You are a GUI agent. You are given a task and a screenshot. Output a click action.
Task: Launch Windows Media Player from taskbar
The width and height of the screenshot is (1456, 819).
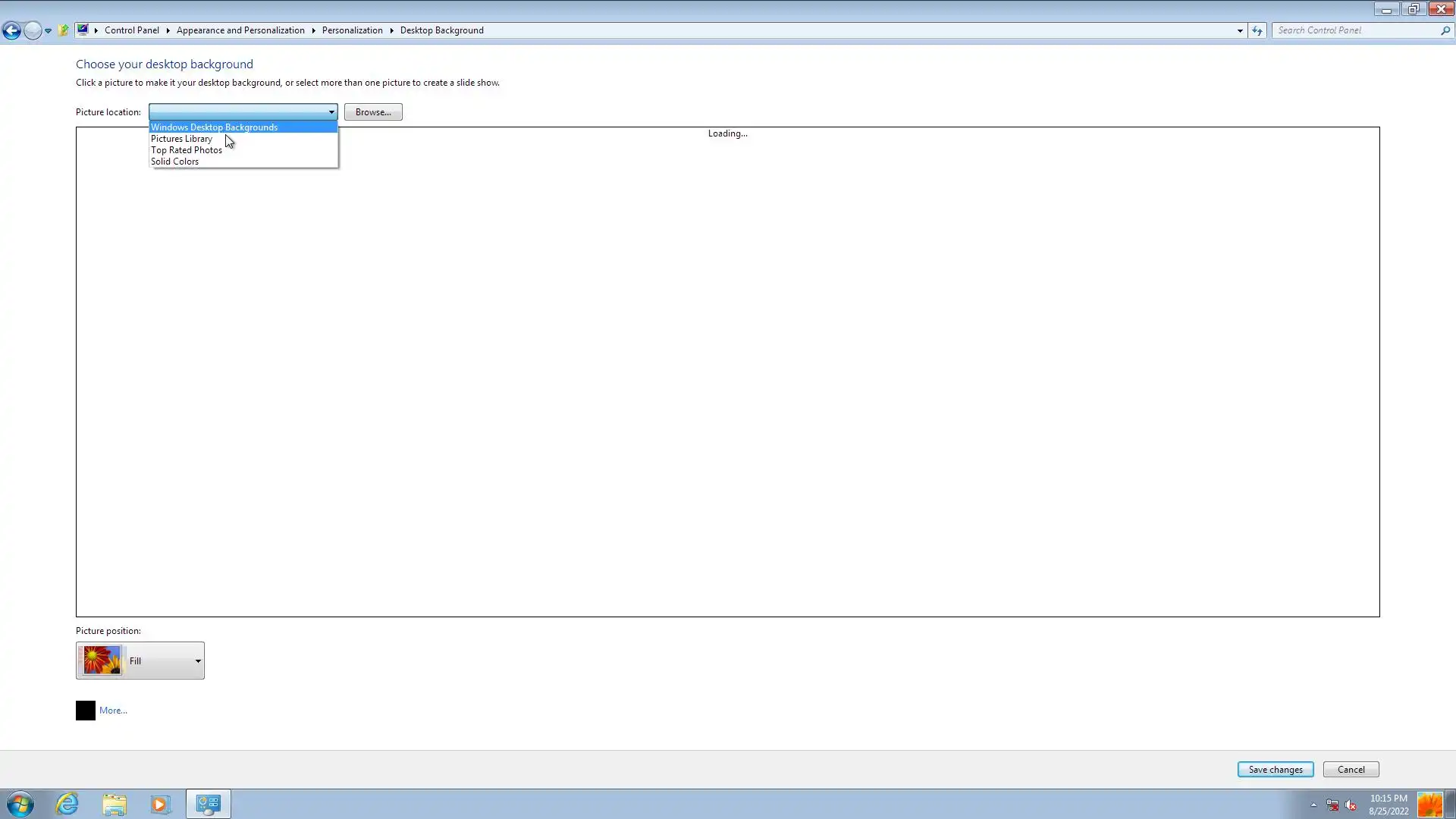click(x=160, y=804)
